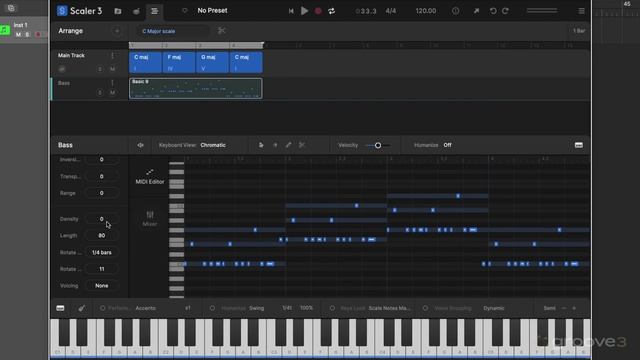This screenshot has width=640, height=360.
Task: Open the MIDI Editor tab
Action: point(150,177)
